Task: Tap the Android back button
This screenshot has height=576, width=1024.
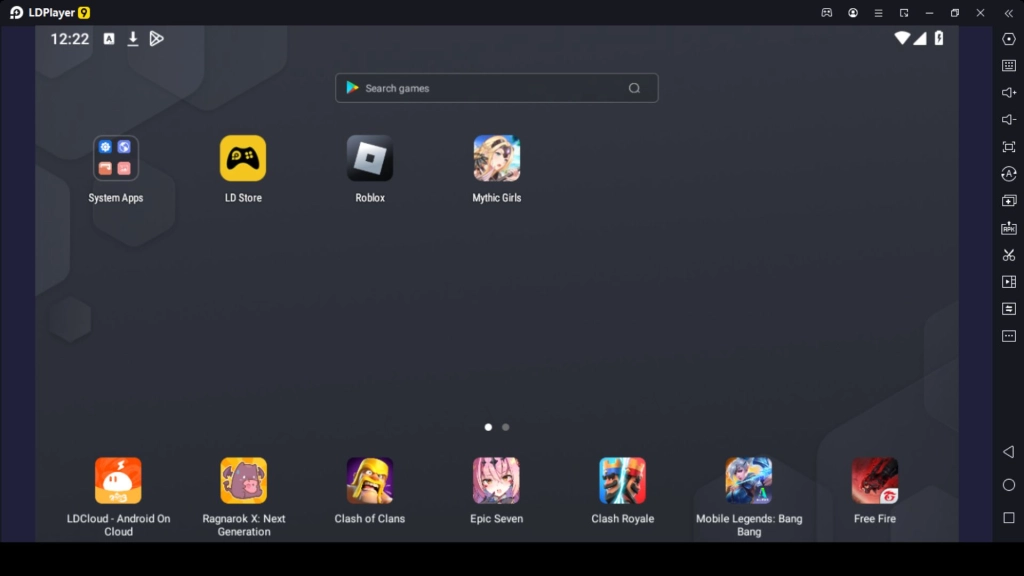Action: [x=1008, y=452]
